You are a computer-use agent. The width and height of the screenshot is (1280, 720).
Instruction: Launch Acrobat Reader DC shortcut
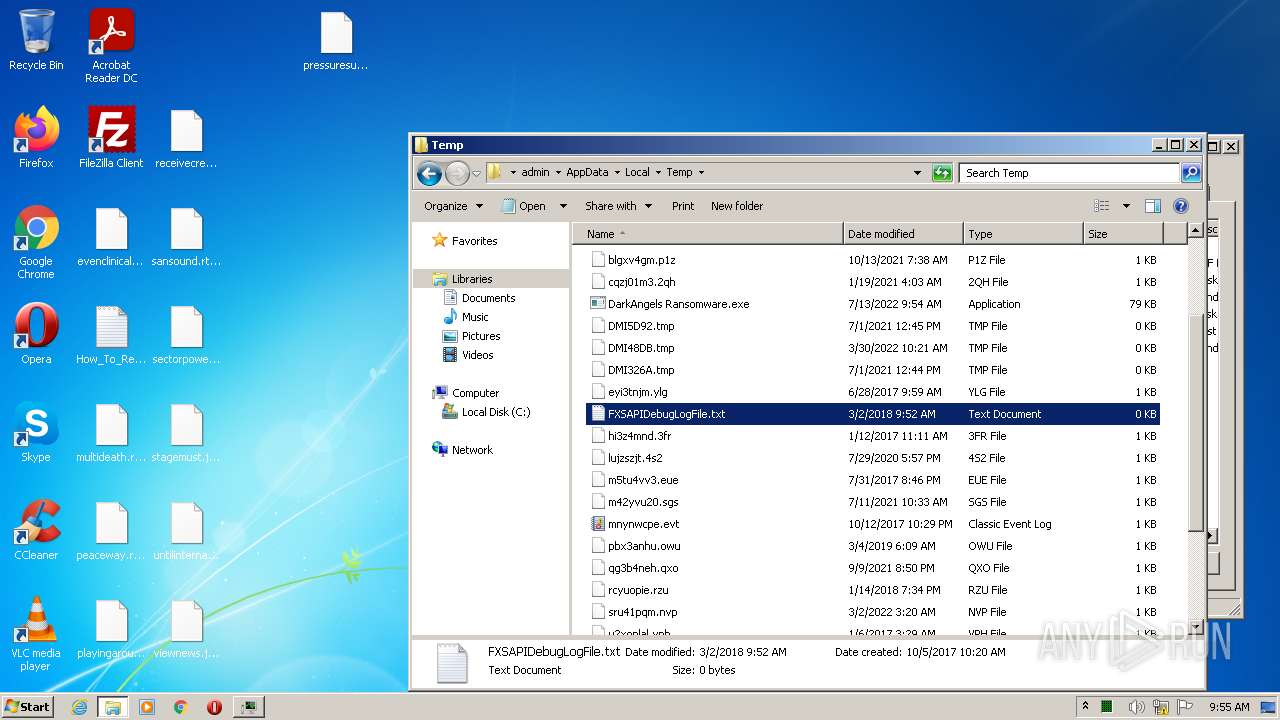pos(111,46)
